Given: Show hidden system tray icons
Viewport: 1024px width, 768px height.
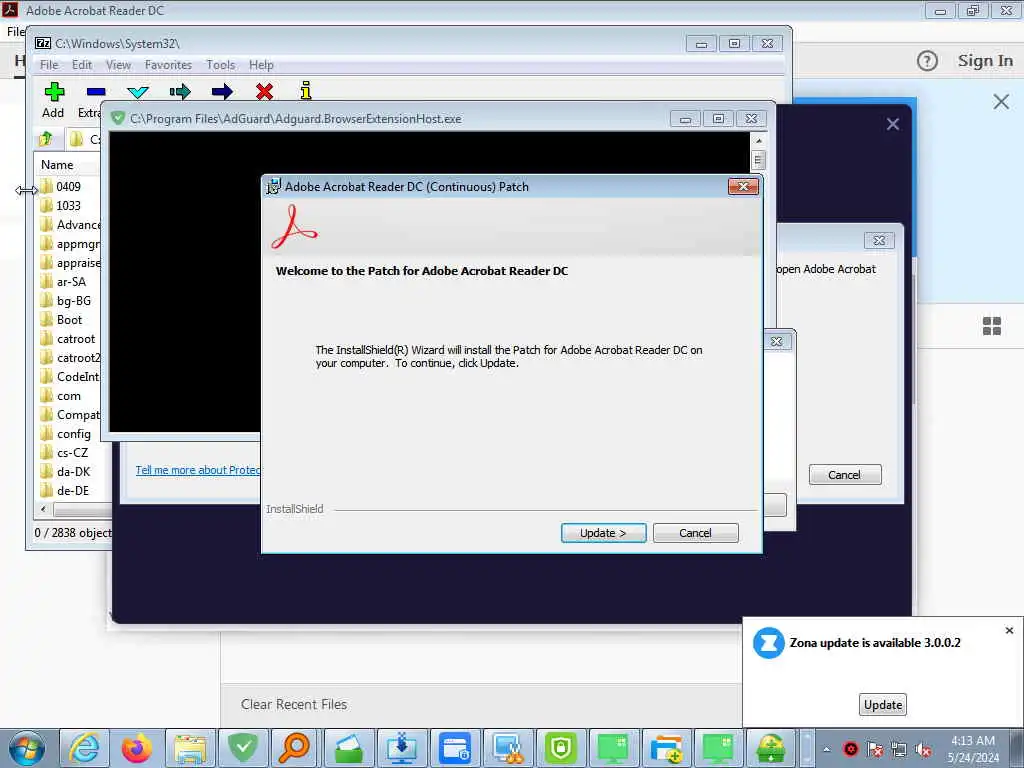Looking at the screenshot, I should (826, 750).
